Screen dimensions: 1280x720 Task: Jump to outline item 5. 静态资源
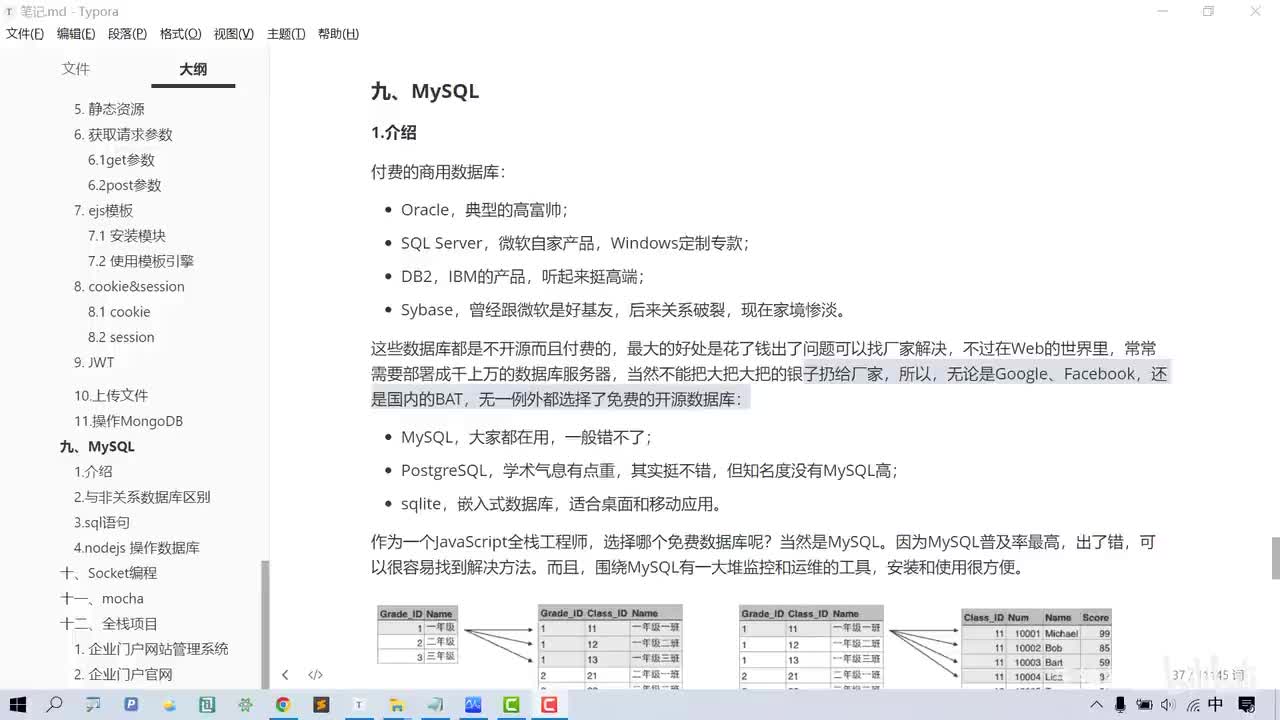coord(109,109)
